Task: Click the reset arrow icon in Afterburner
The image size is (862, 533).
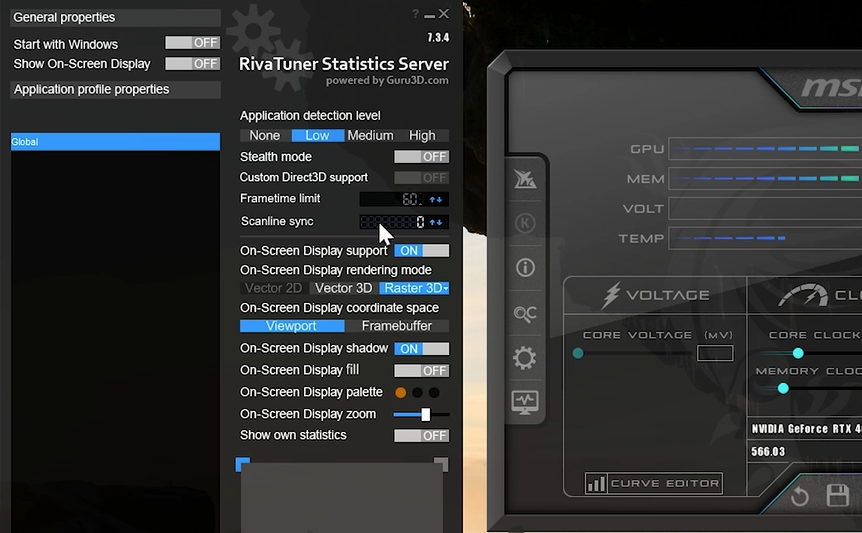Action: point(800,496)
